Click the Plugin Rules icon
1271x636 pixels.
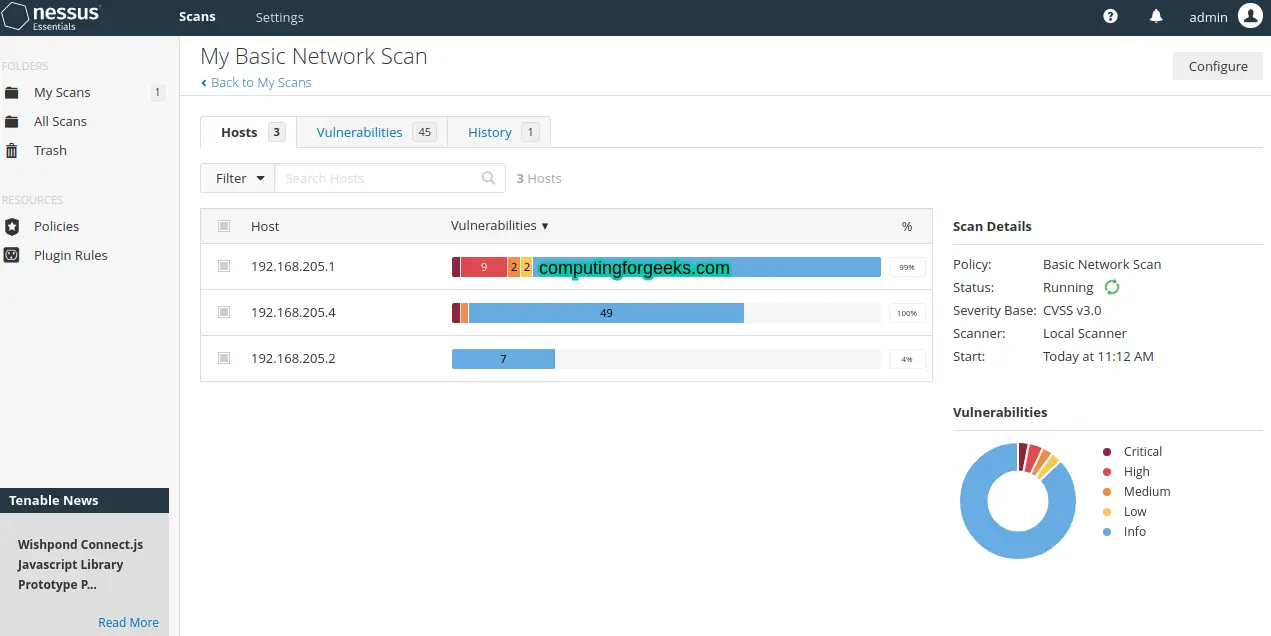click(12, 256)
